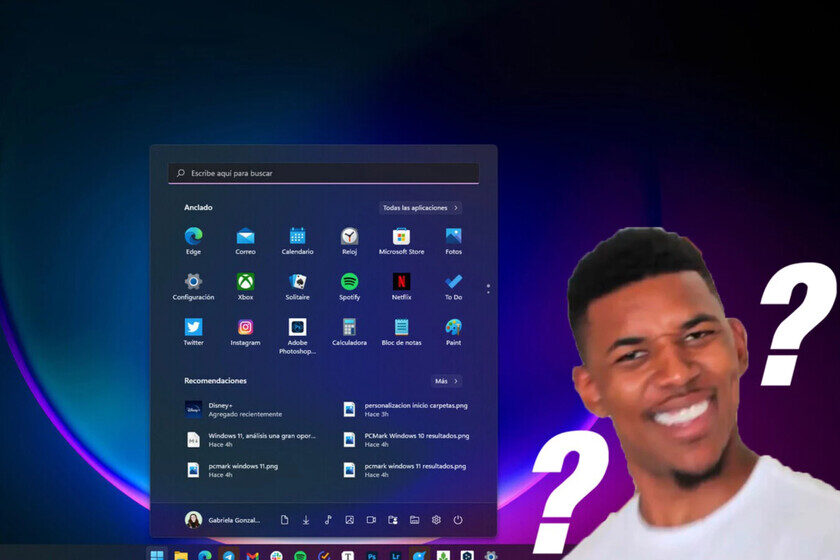840x560 pixels.
Task: Open Microsoft Store from pinned apps
Action: (x=401, y=241)
